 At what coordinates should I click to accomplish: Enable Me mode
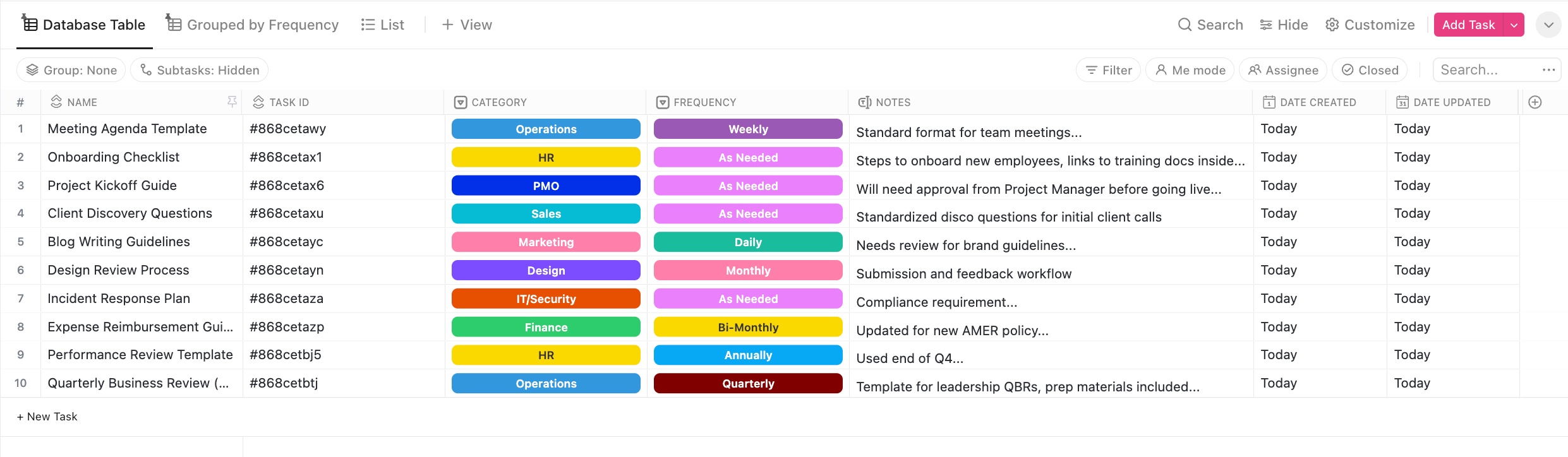point(1190,69)
